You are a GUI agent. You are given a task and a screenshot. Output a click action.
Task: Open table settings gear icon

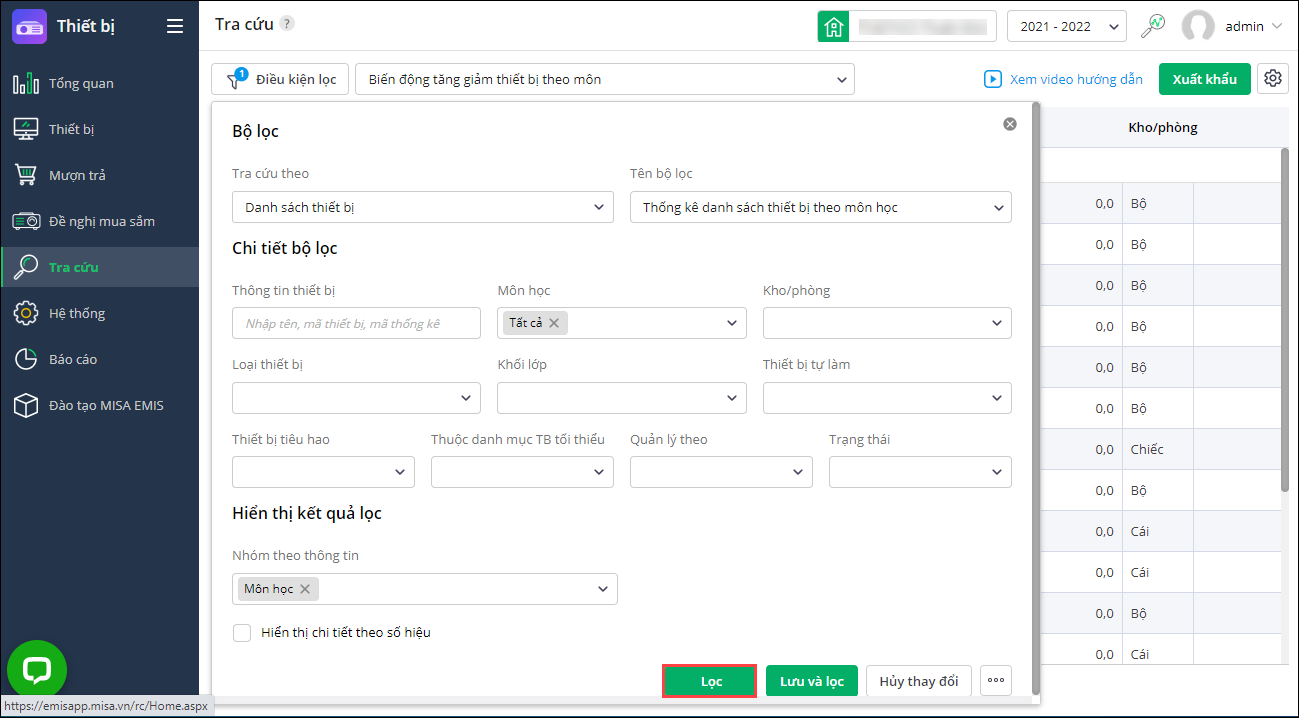(1273, 79)
